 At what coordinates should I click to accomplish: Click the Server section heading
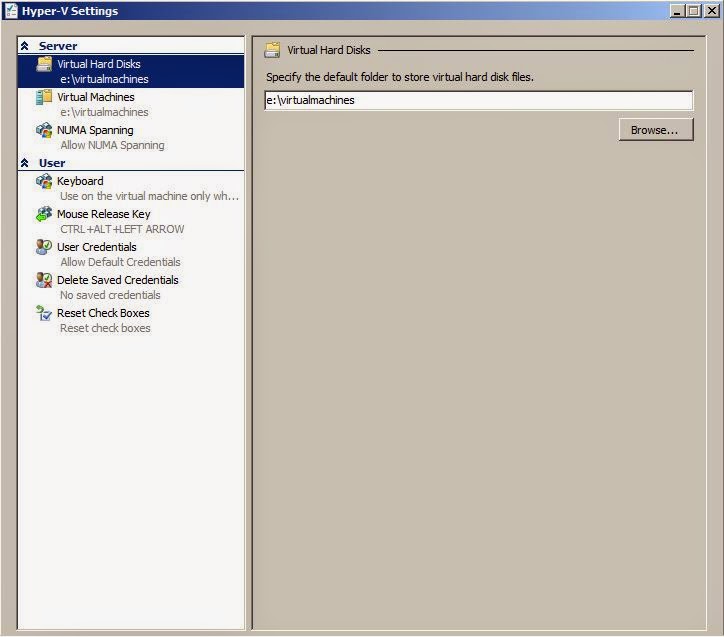coord(58,46)
